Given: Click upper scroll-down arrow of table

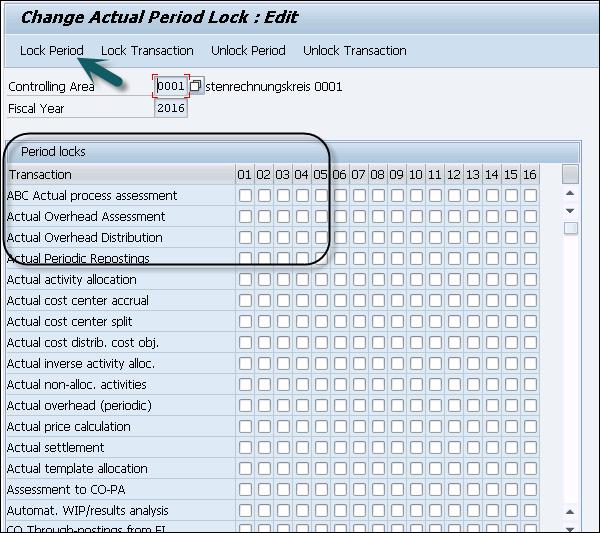Looking at the screenshot, I should coord(570,211).
